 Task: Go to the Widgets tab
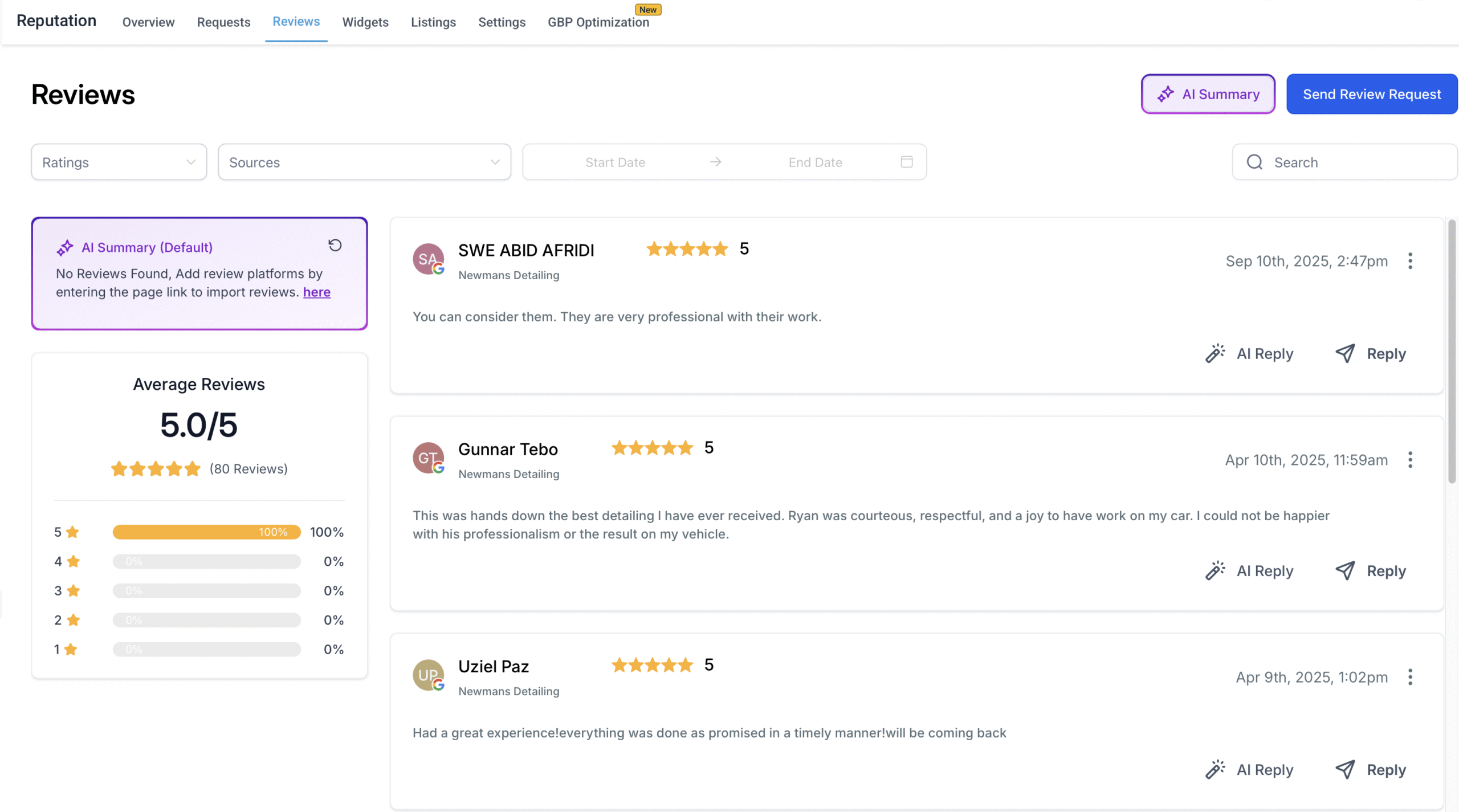coord(365,22)
